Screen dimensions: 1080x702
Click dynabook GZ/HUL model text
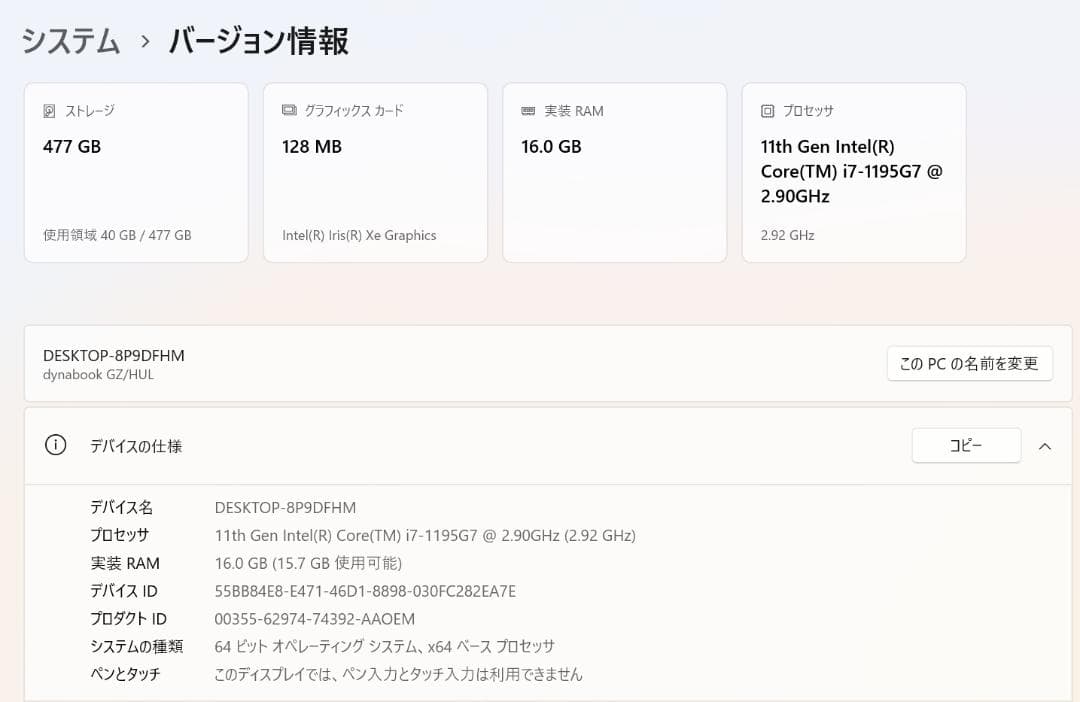(98, 375)
